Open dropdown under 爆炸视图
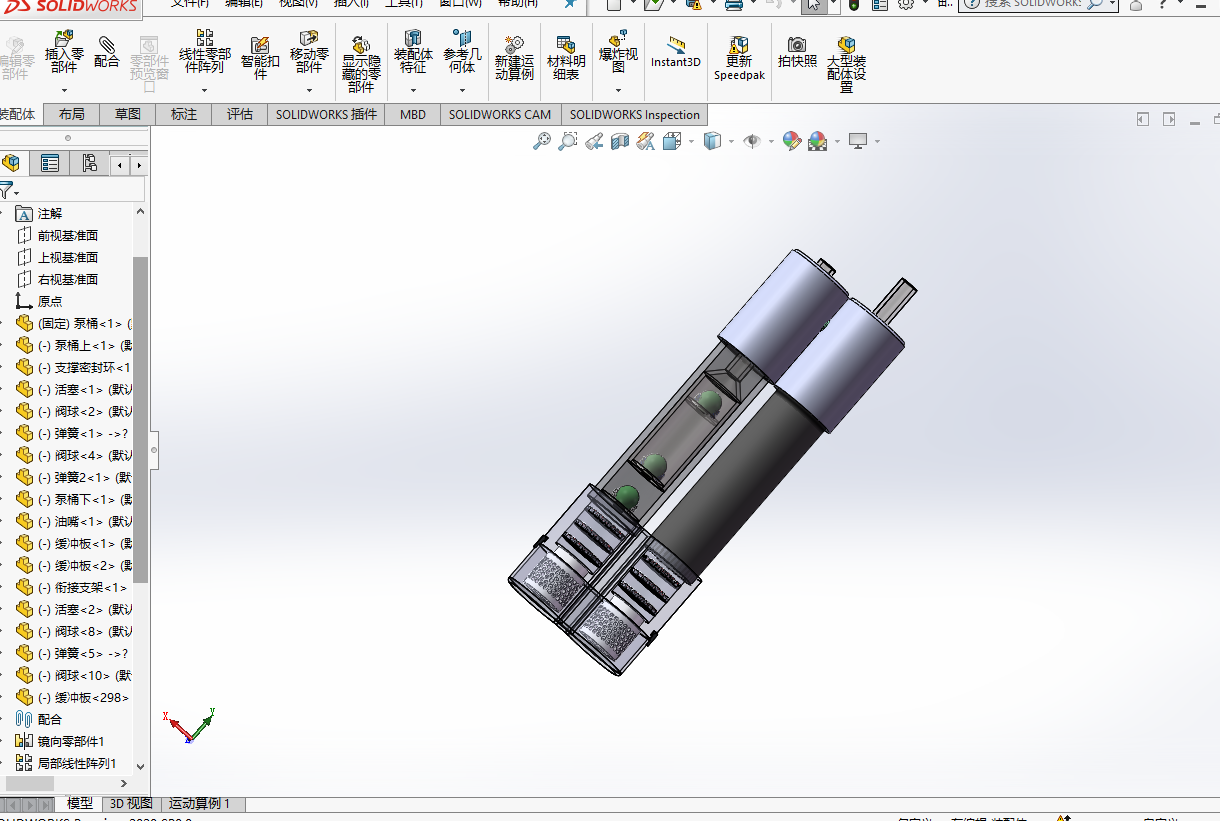 (x=618, y=90)
